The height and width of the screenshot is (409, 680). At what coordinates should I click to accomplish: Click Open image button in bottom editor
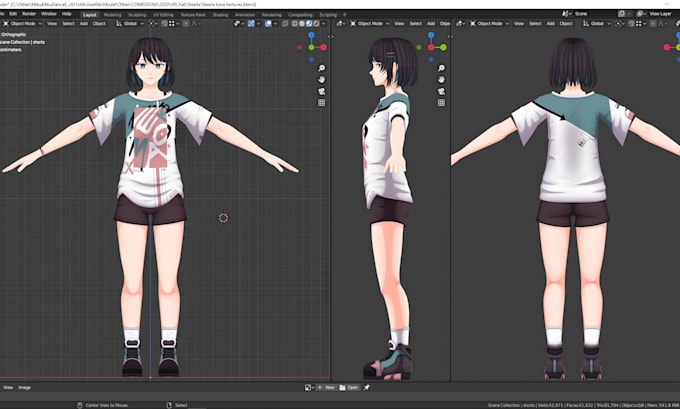[349, 387]
